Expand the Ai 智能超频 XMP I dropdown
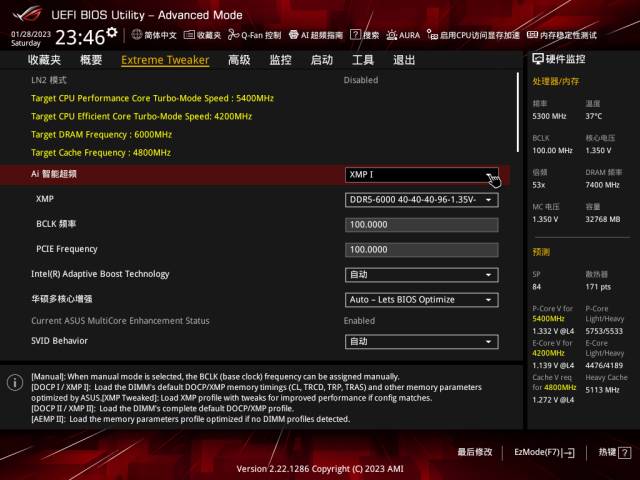 tap(422, 175)
